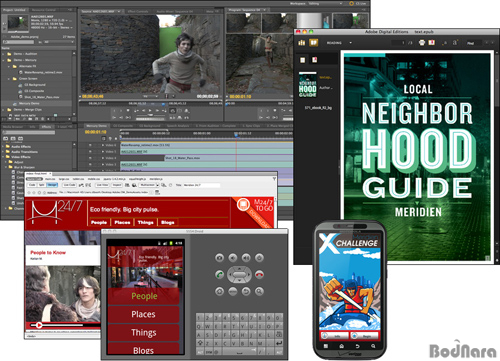Switch to Split view in Dreamweaver

tap(41, 185)
